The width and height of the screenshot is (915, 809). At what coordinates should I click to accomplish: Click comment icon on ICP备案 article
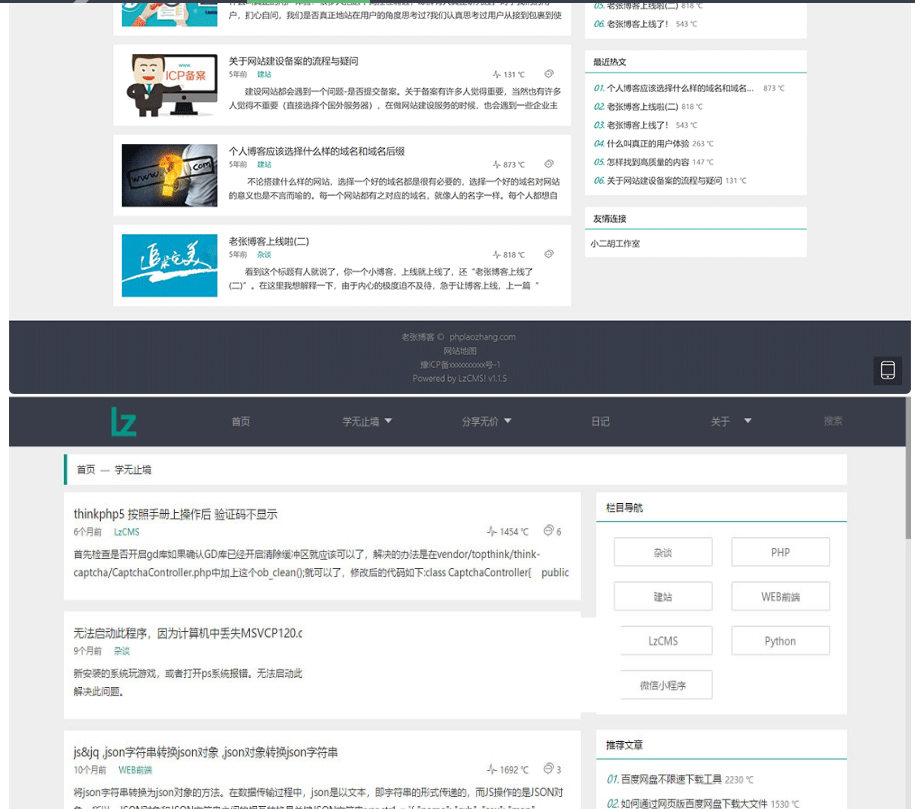click(x=549, y=75)
